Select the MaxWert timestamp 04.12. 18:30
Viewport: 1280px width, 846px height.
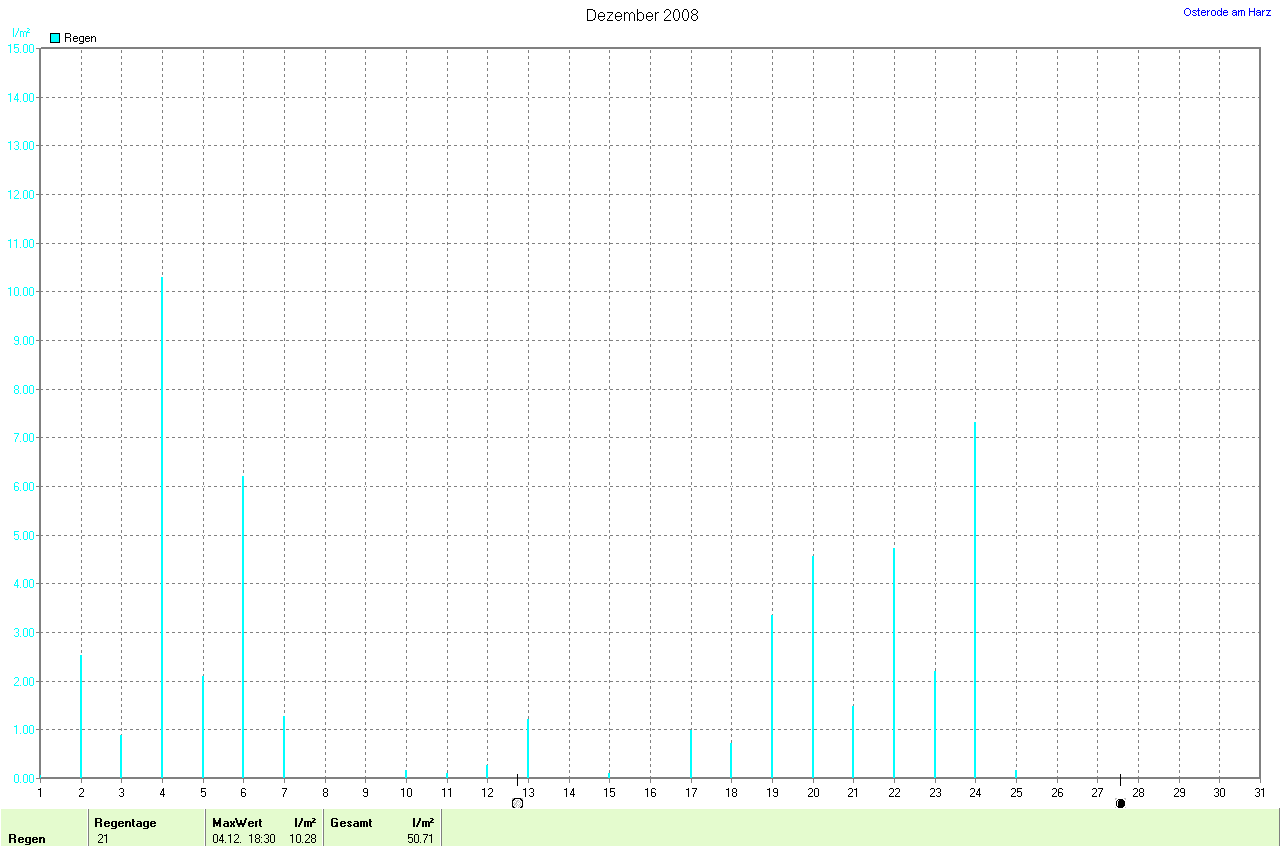pos(244,838)
